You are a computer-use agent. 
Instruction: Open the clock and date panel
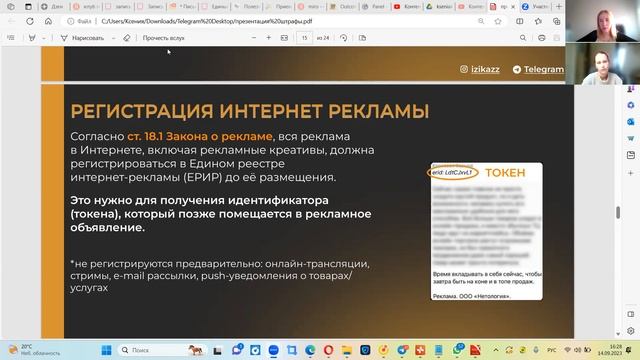[610, 350]
